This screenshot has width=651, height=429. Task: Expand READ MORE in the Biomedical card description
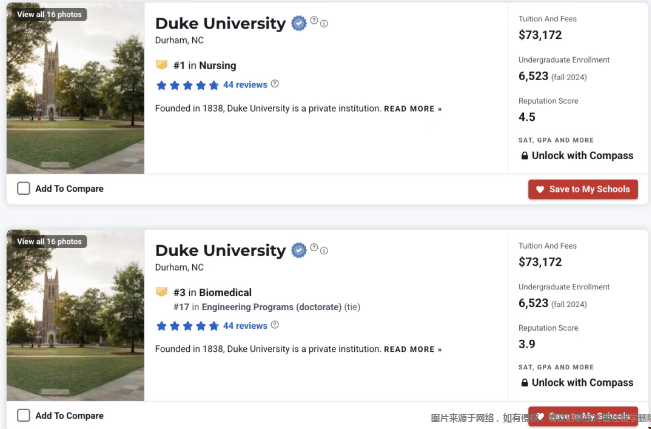coord(413,349)
